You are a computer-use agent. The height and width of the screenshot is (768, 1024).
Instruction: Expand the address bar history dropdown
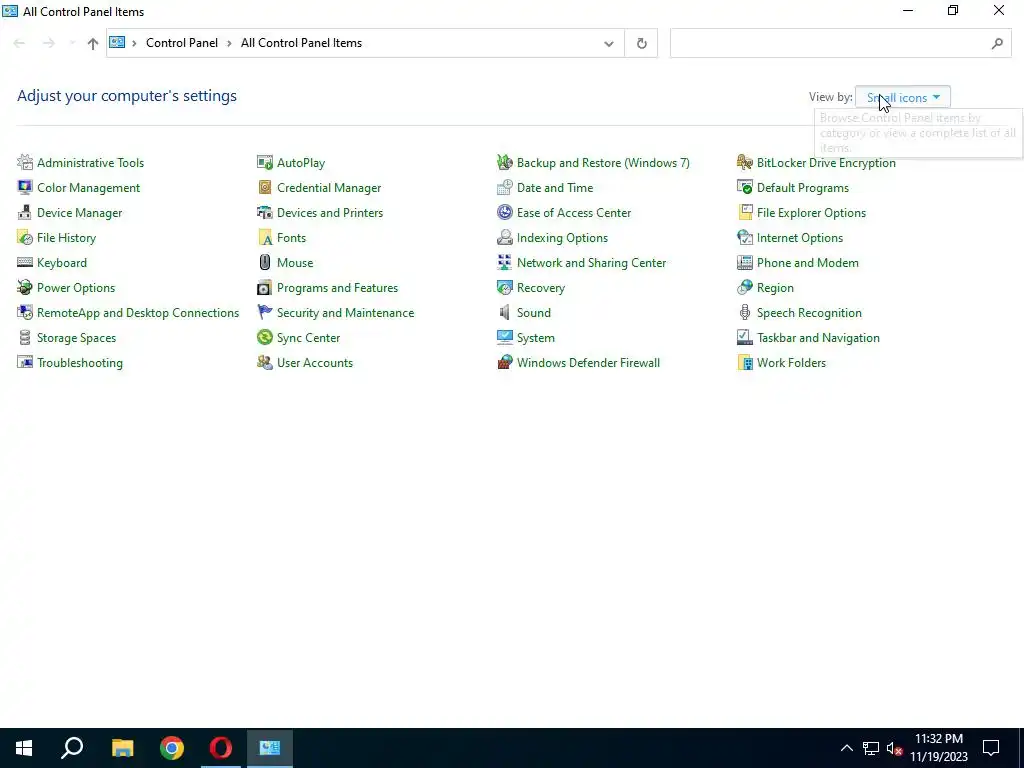coord(609,43)
